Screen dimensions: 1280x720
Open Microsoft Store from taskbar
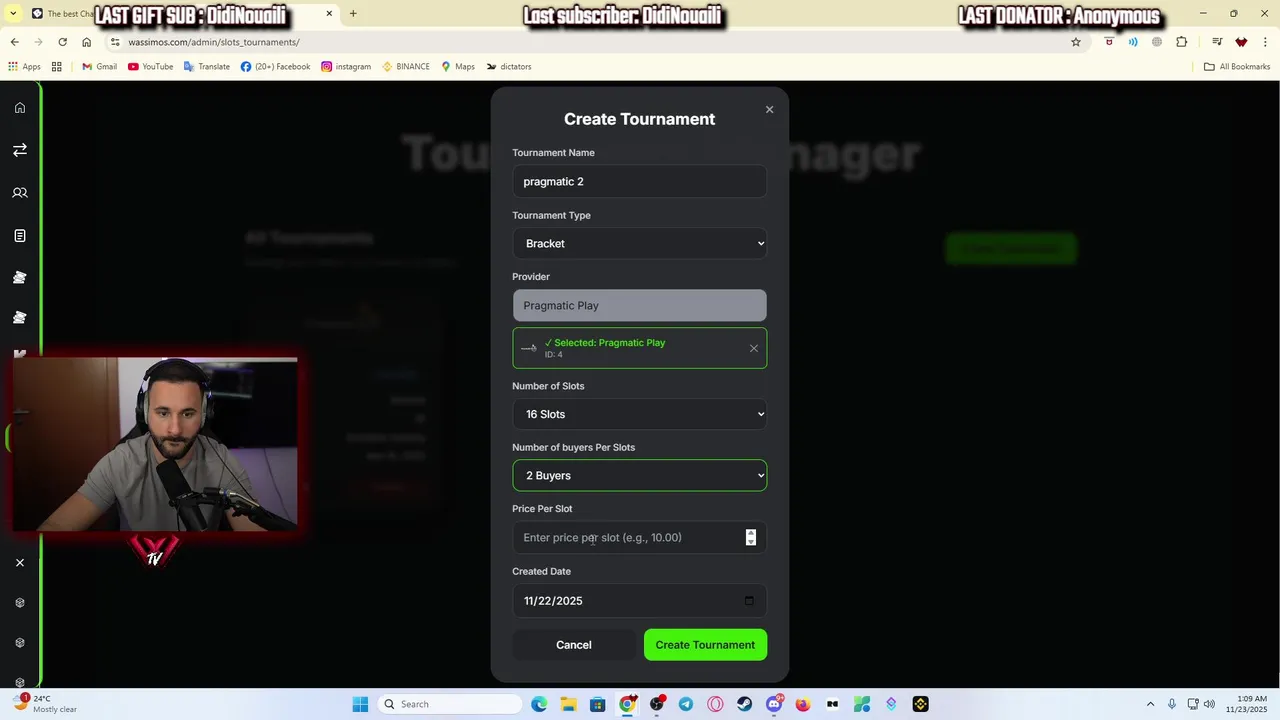tap(597, 704)
